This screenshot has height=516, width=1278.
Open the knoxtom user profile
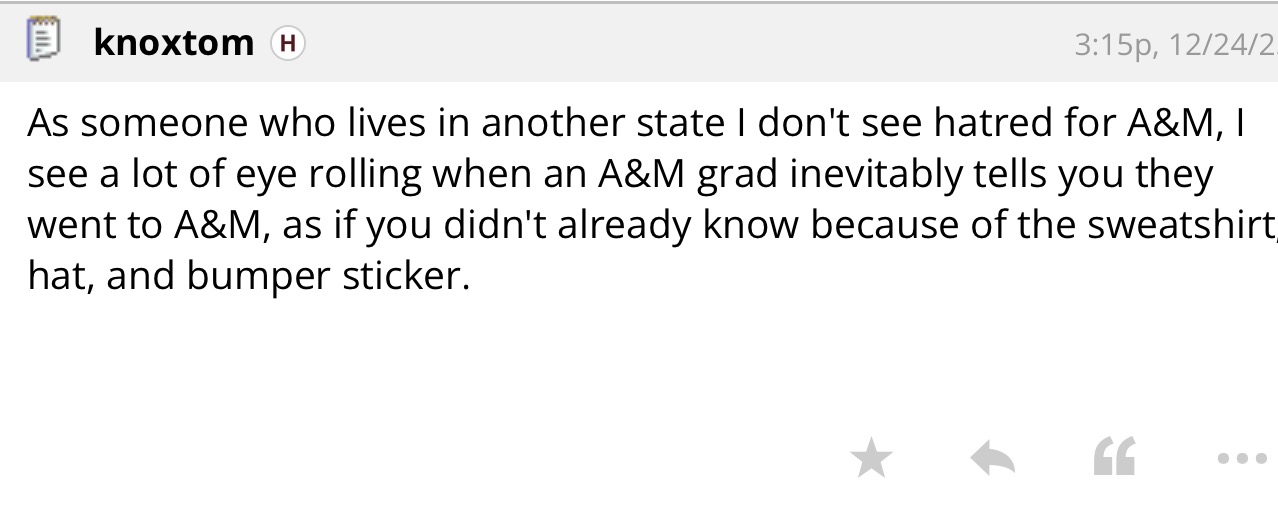tap(174, 43)
